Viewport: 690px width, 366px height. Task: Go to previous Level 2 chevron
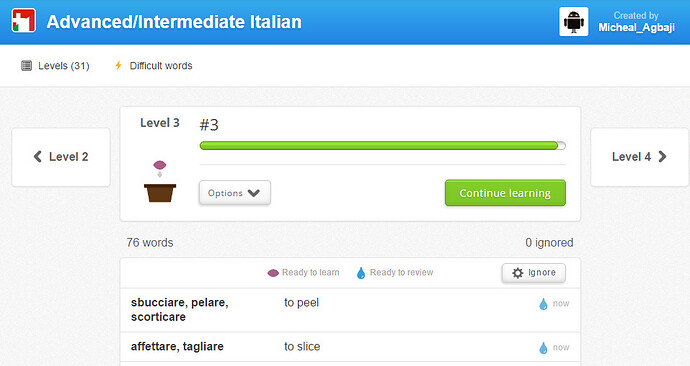click(x=38, y=157)
